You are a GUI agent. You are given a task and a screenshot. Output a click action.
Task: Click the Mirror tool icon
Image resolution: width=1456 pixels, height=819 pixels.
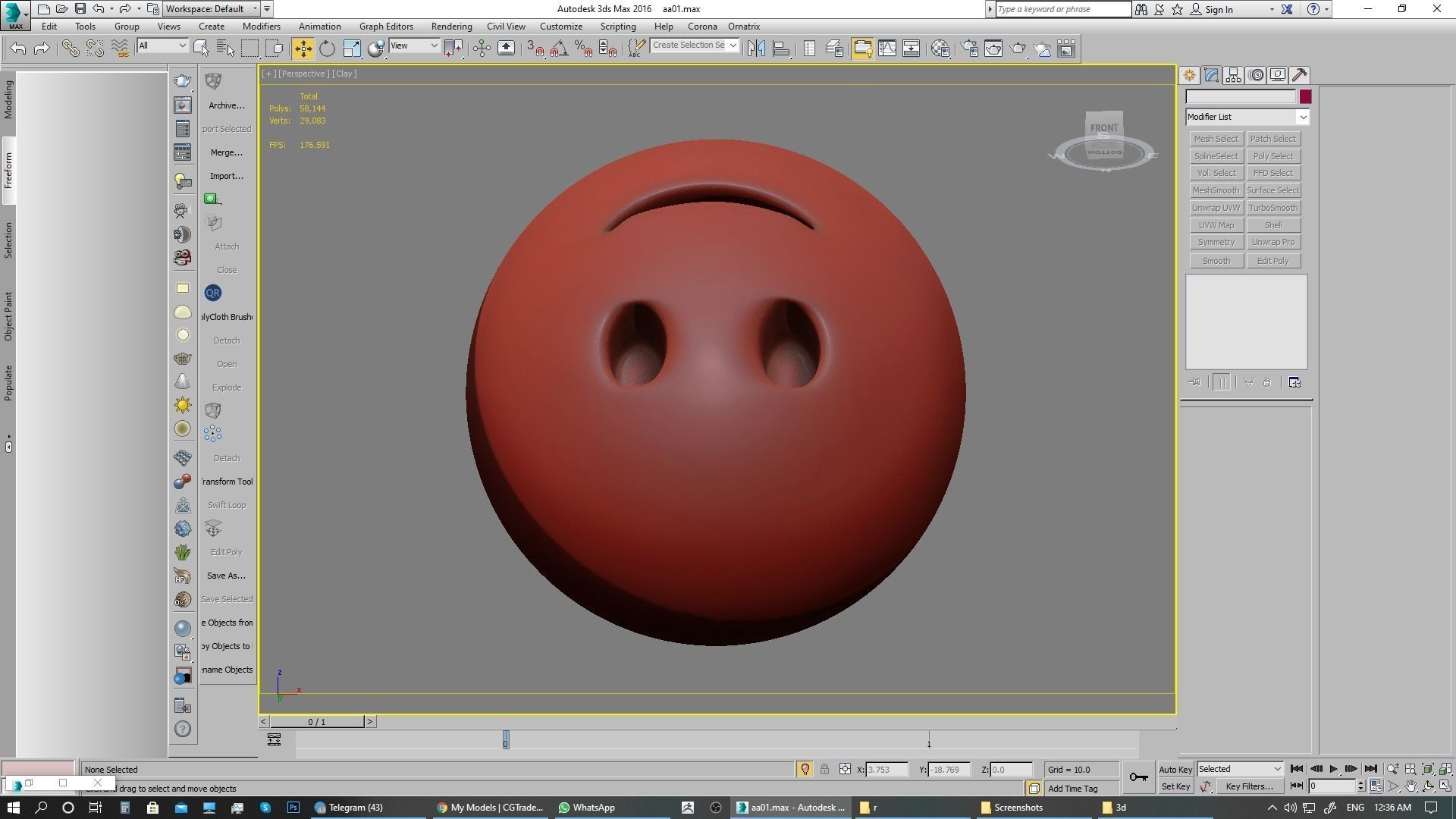pos(756,49)
